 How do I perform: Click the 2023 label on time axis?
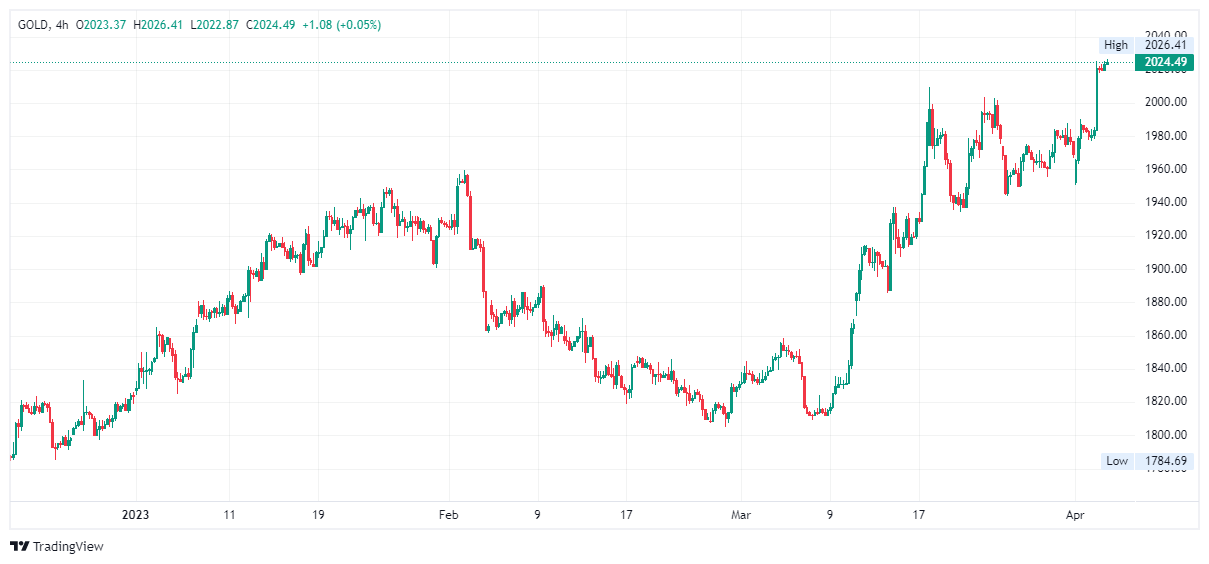135,515
